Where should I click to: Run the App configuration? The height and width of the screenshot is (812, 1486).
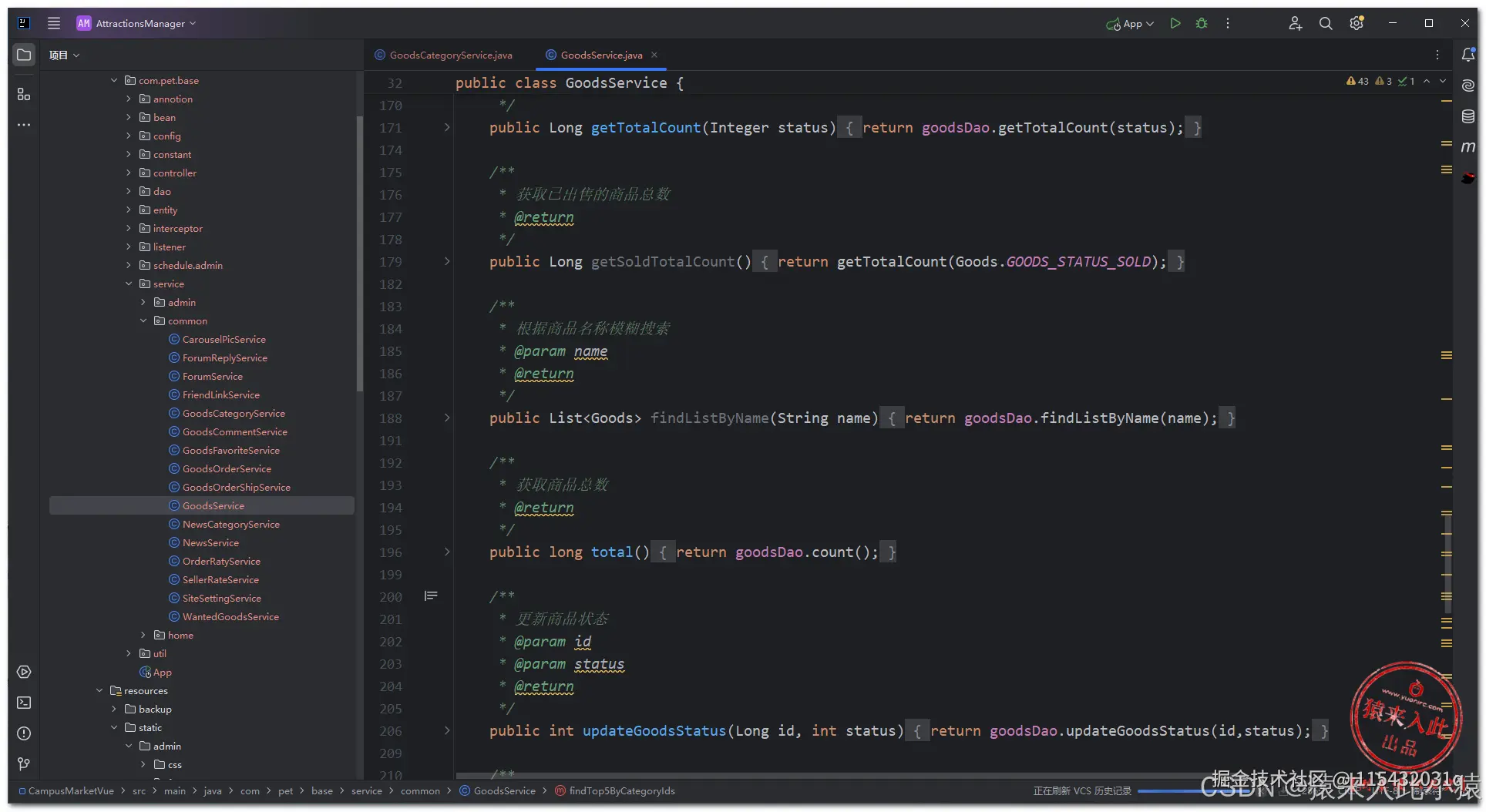[x=1175, y=23]
